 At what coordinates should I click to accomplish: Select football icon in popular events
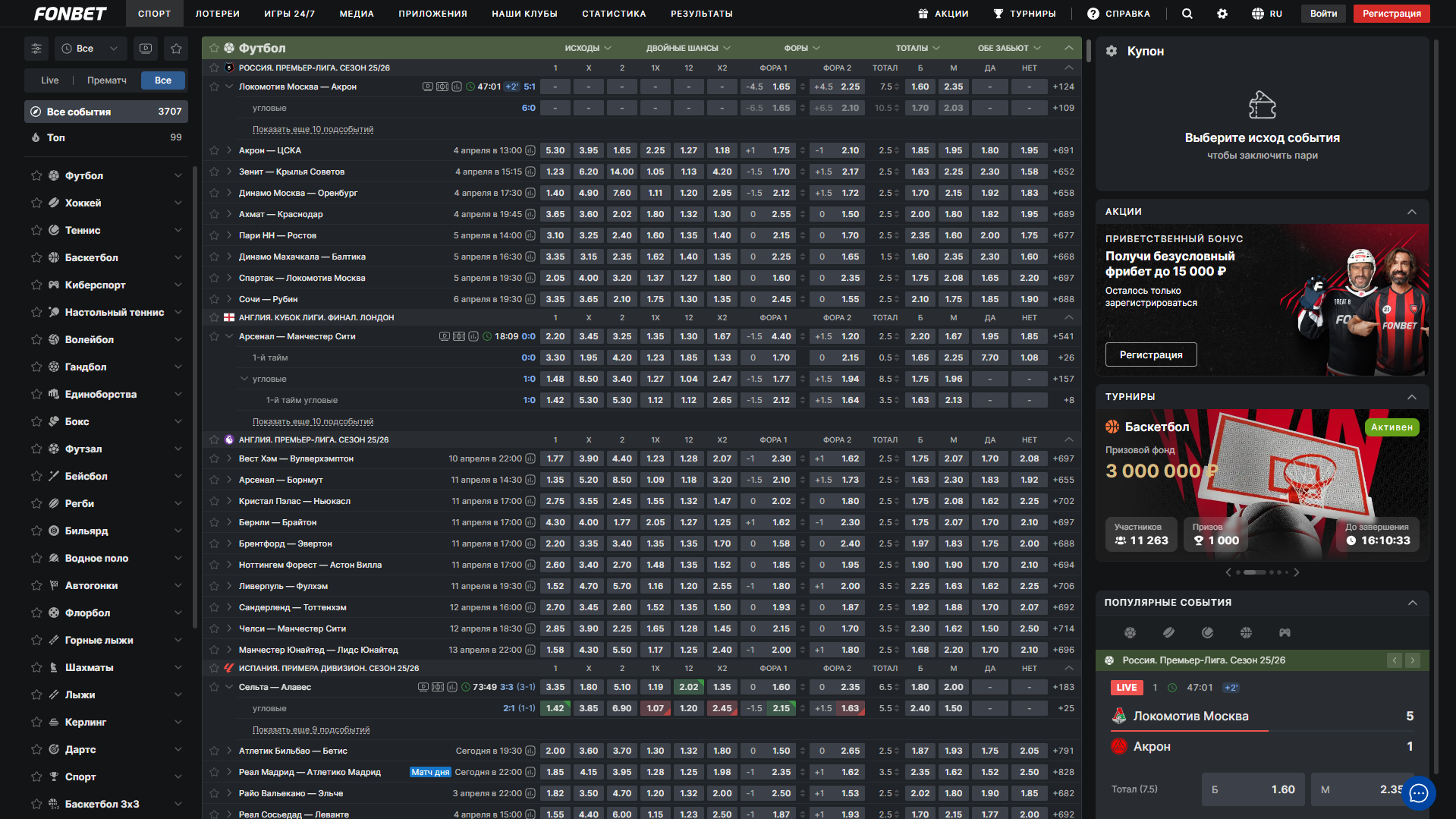point(1131,632)
